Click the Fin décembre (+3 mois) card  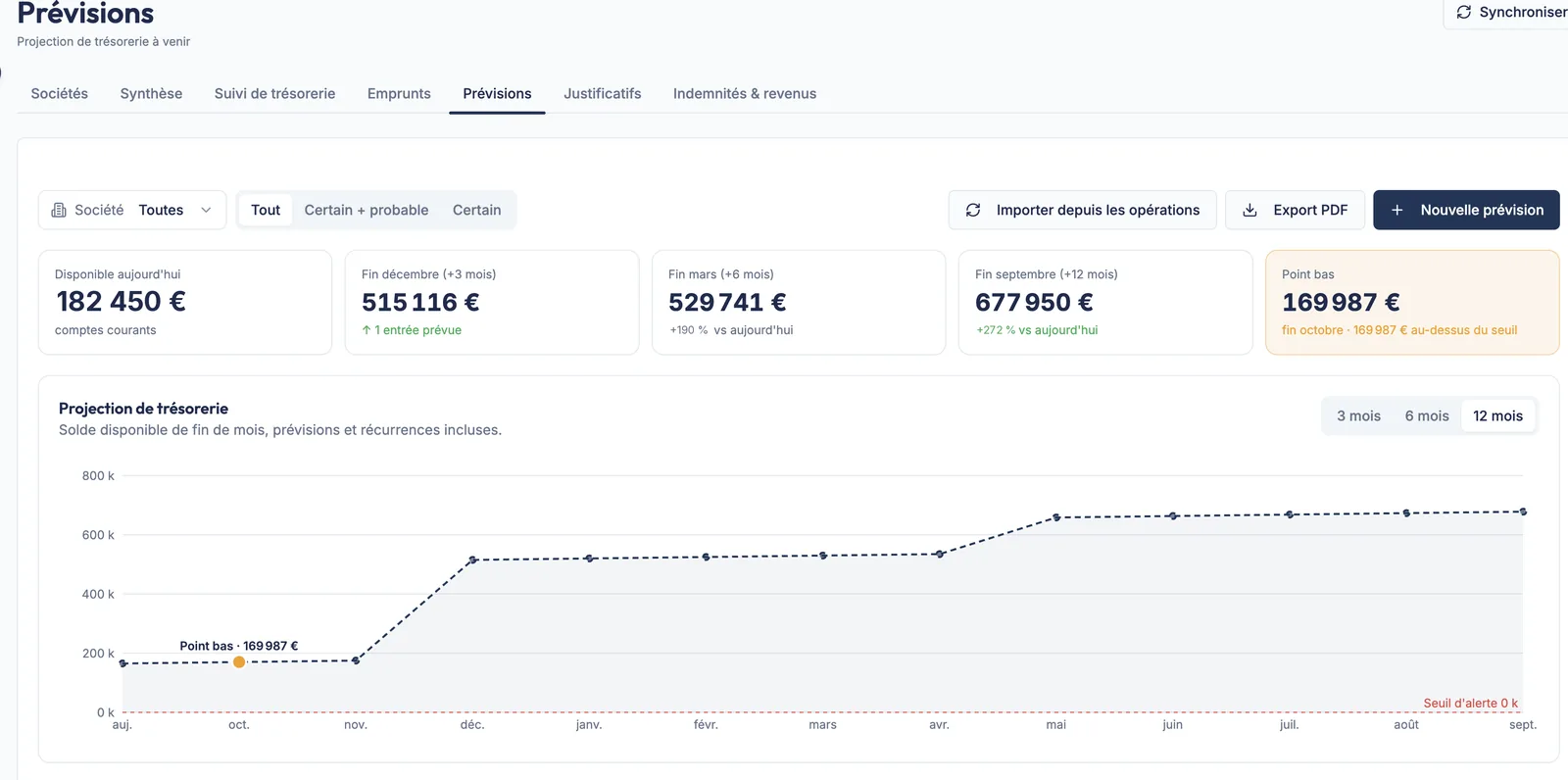492,303
